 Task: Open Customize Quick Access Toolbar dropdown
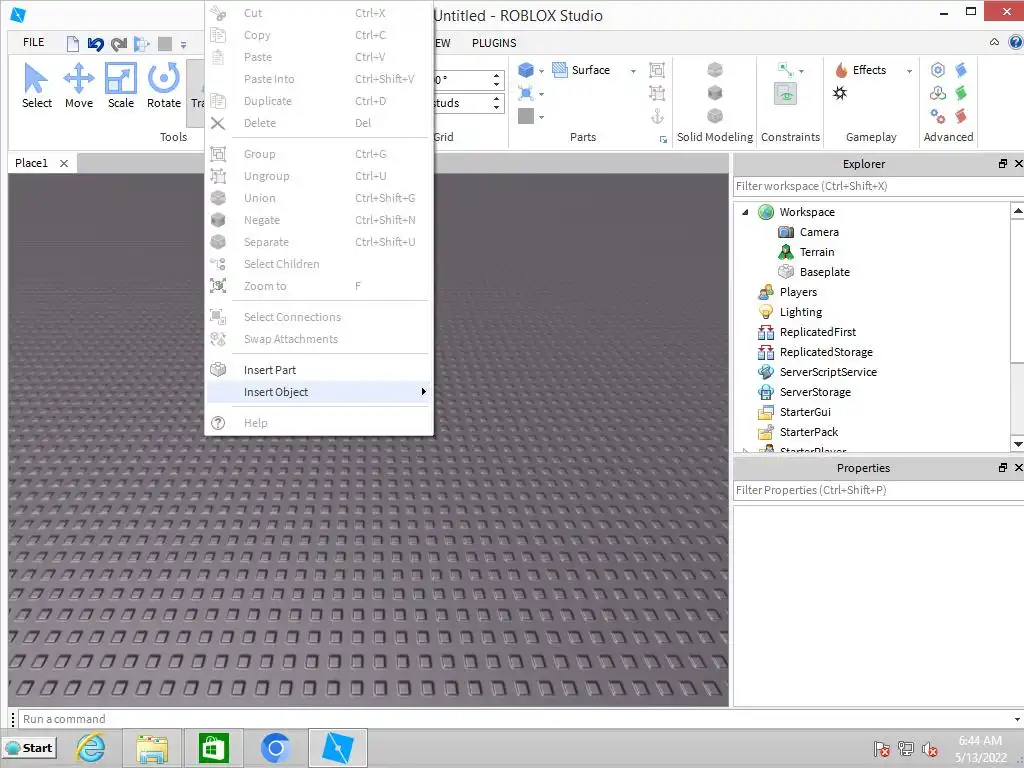coord(184,45)
